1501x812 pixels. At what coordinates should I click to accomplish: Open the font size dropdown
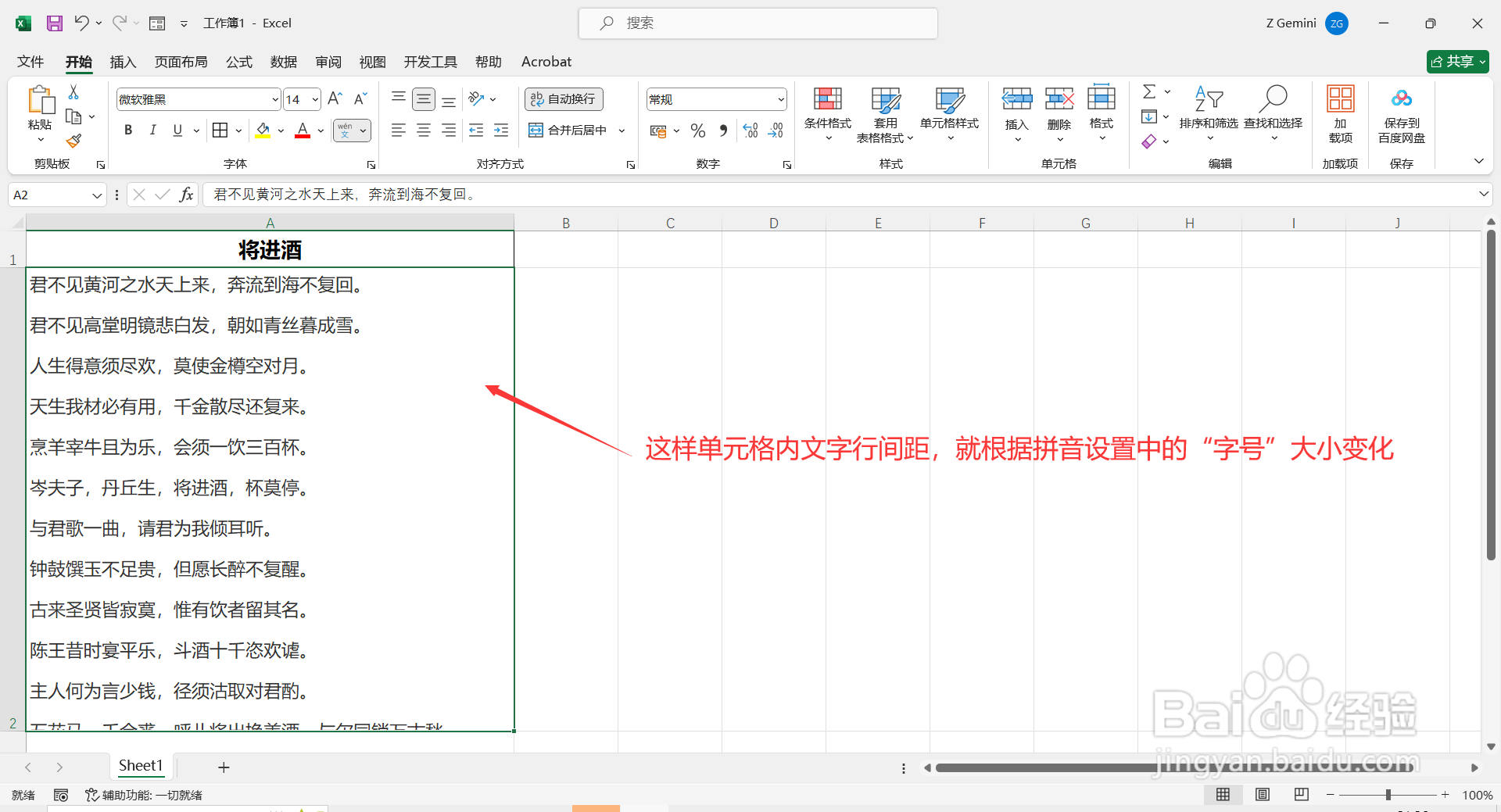316,99
